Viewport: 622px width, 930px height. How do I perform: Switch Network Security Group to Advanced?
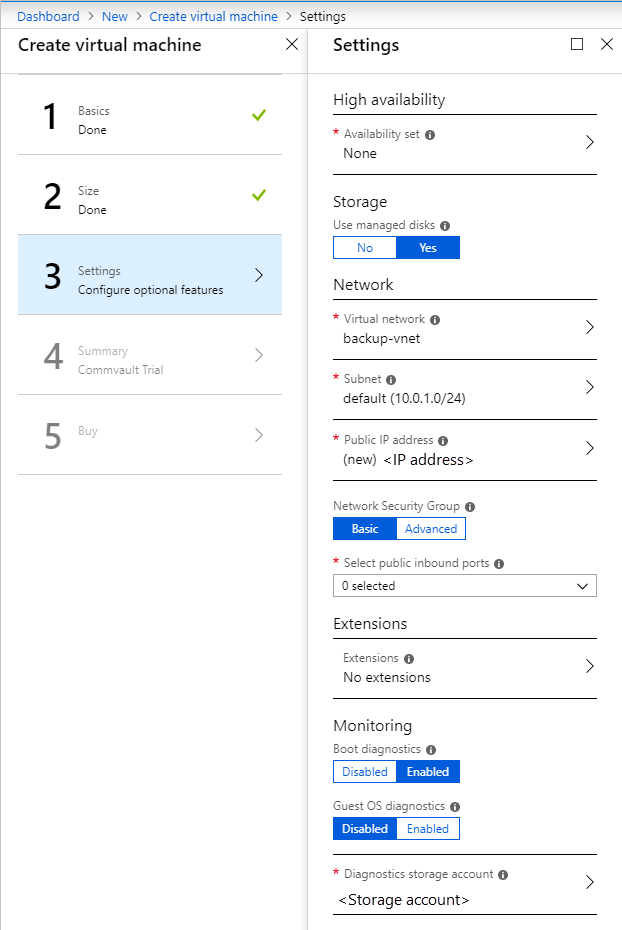point(431,529)
